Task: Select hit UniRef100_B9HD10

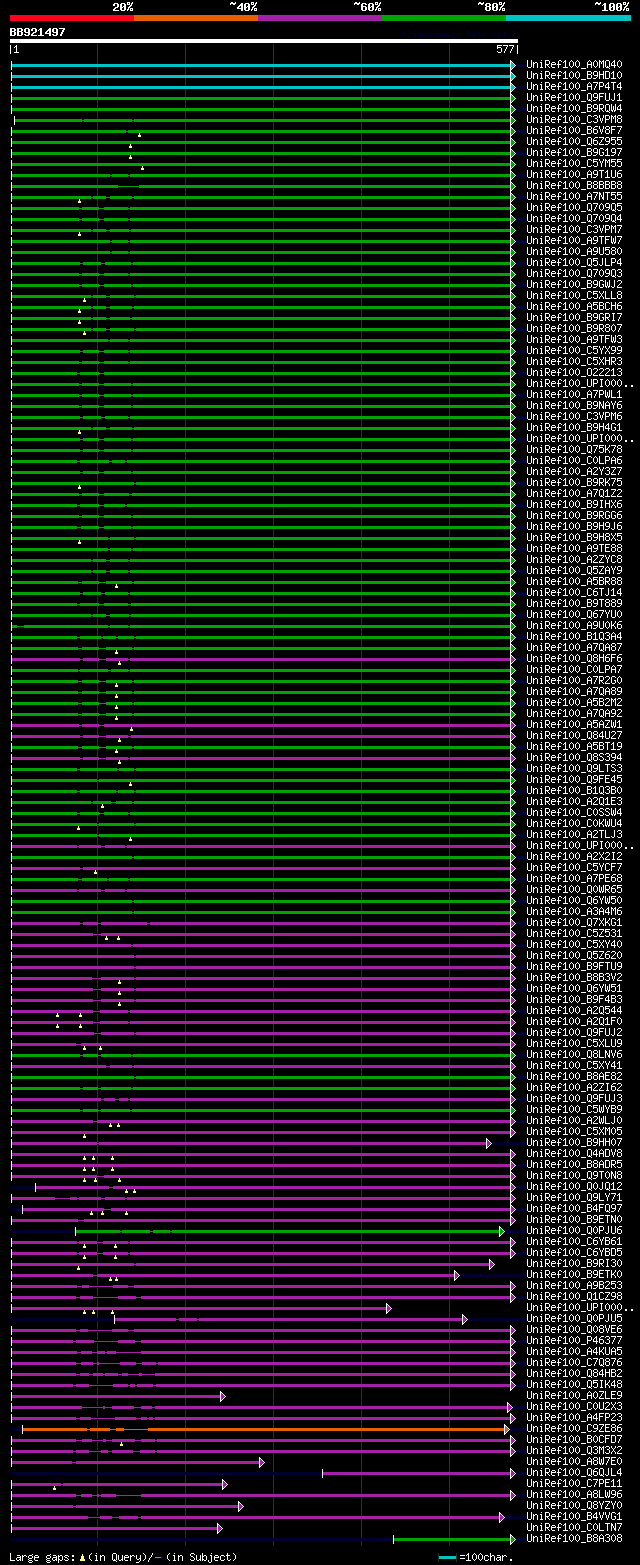Action: point(574,76)
